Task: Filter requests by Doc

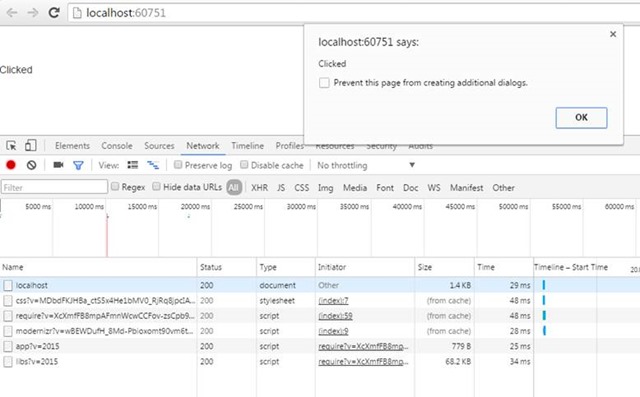Action: [x=411, y=188]
